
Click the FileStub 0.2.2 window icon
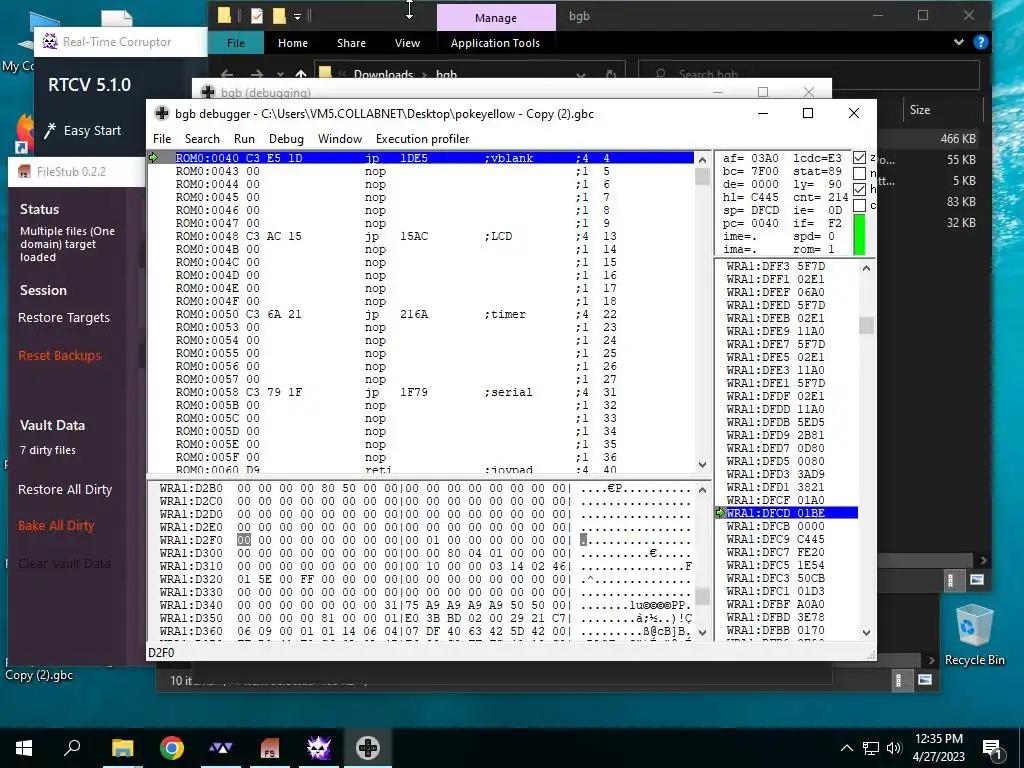[24, 172]
